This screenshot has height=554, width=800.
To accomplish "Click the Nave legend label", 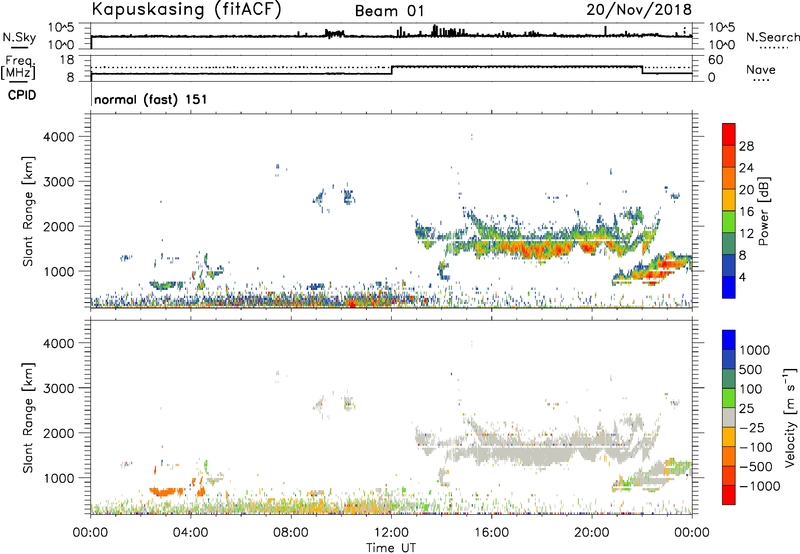I will (x=761, y=69).
